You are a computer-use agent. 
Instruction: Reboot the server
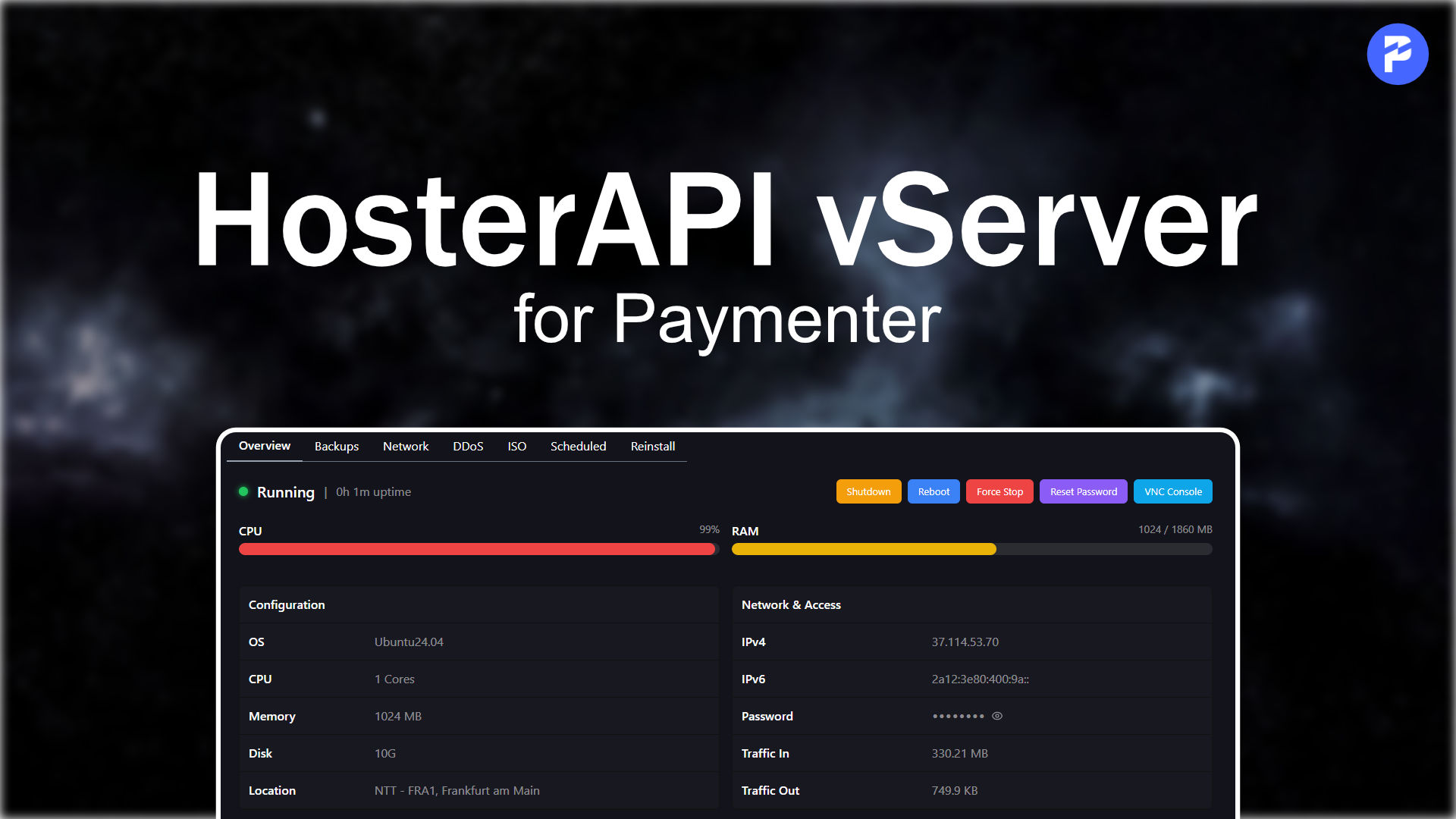click(934, 491)
